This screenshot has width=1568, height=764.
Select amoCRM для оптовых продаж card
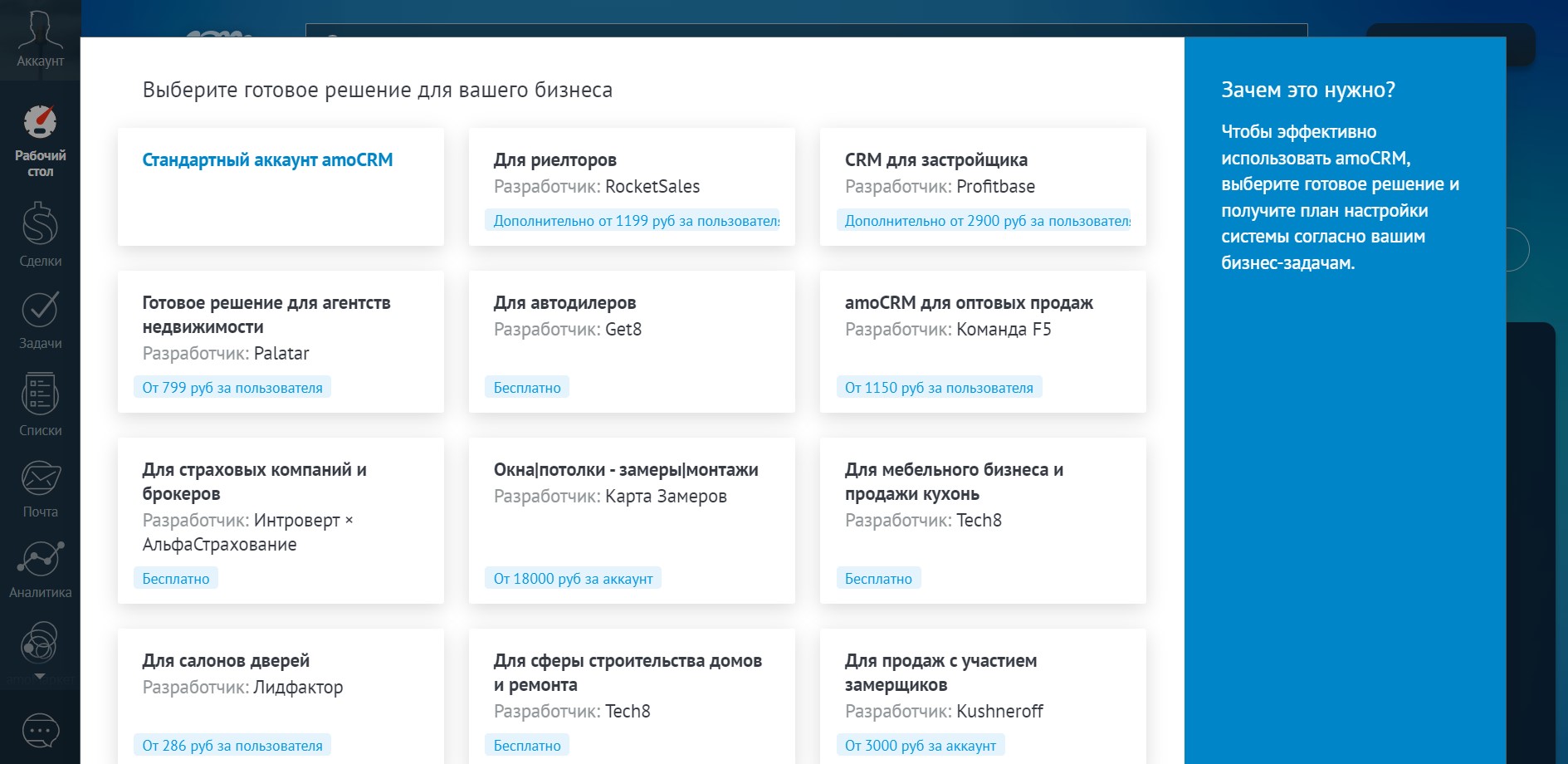tap(983, 341)
